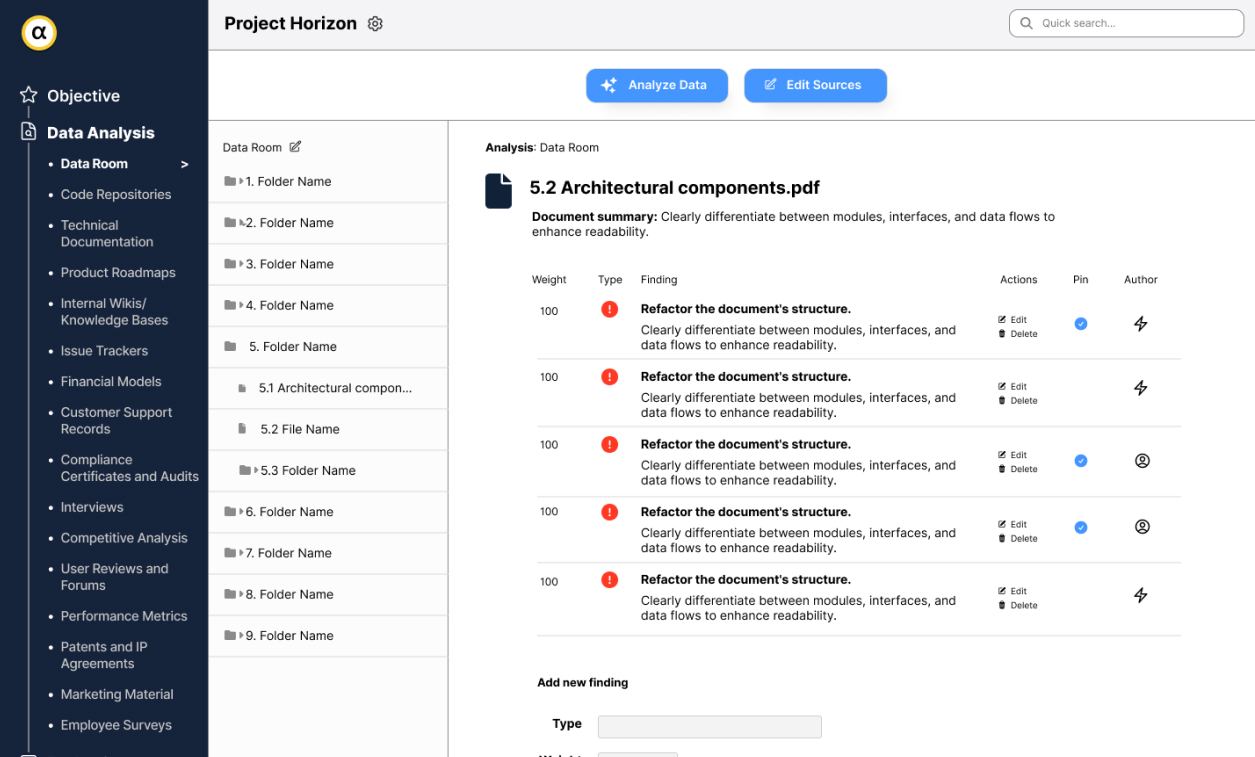
Task: Click the large document icon beside 5.2 Architectural components.pdf
Action: click(498, 190)
